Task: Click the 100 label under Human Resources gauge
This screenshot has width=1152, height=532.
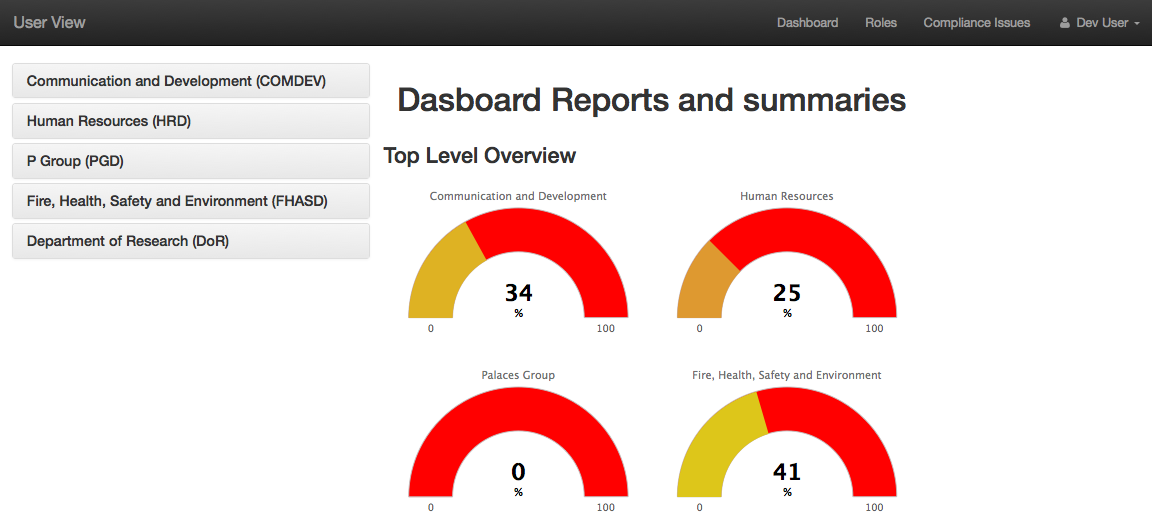Action: point(874,328)
